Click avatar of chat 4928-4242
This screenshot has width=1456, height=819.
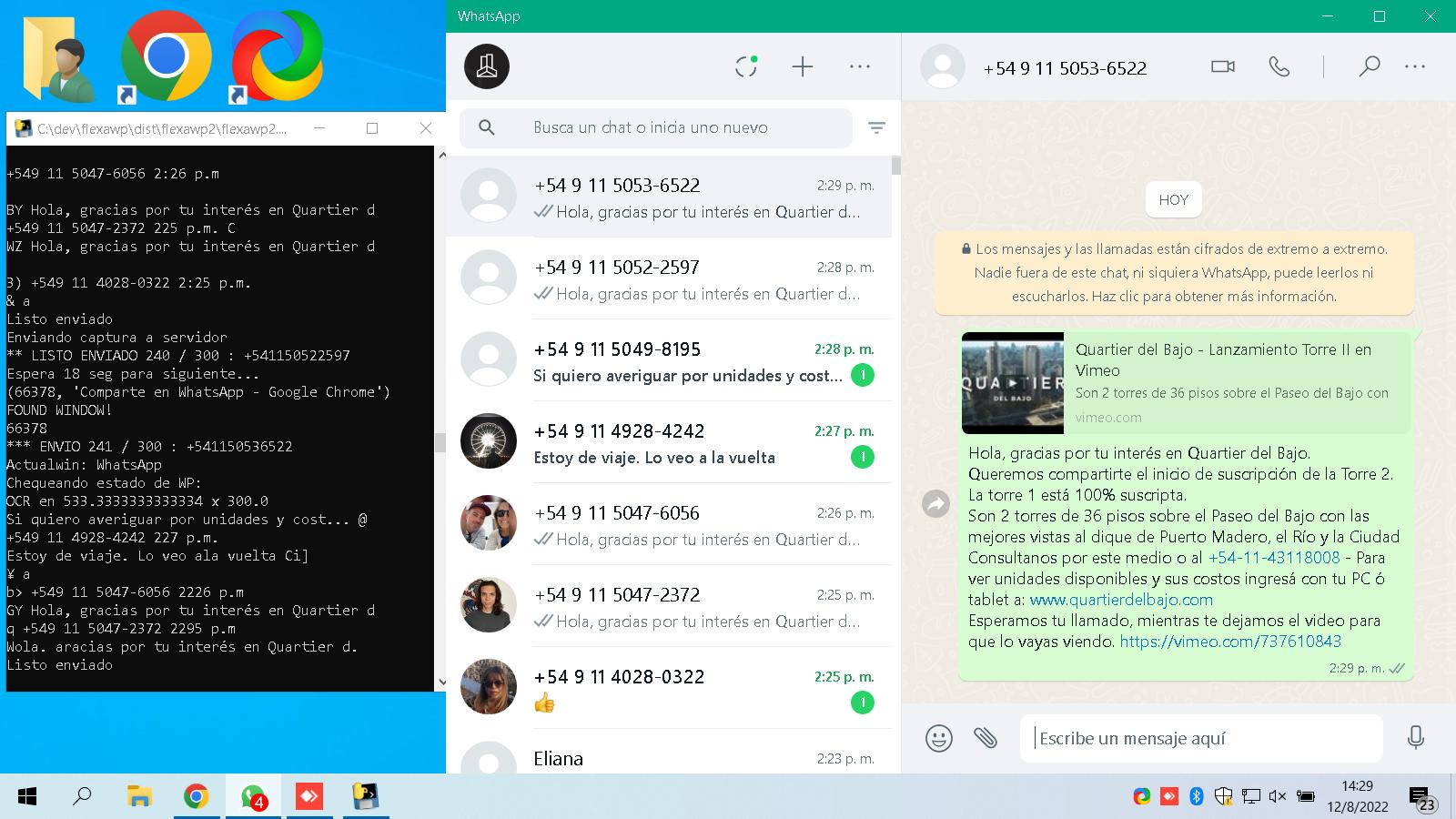pos(489,441)
